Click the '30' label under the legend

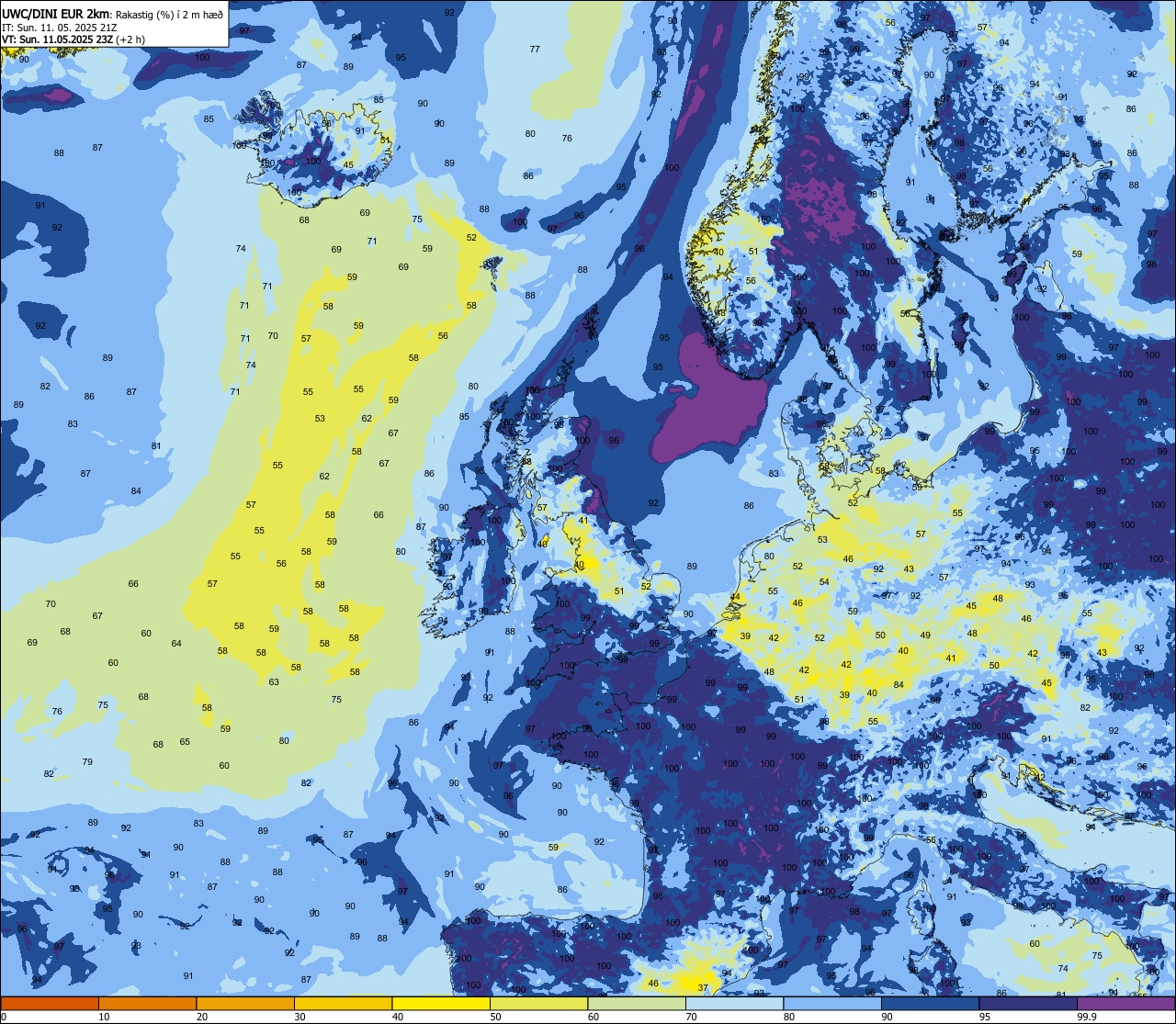[x=300, y=1017]
